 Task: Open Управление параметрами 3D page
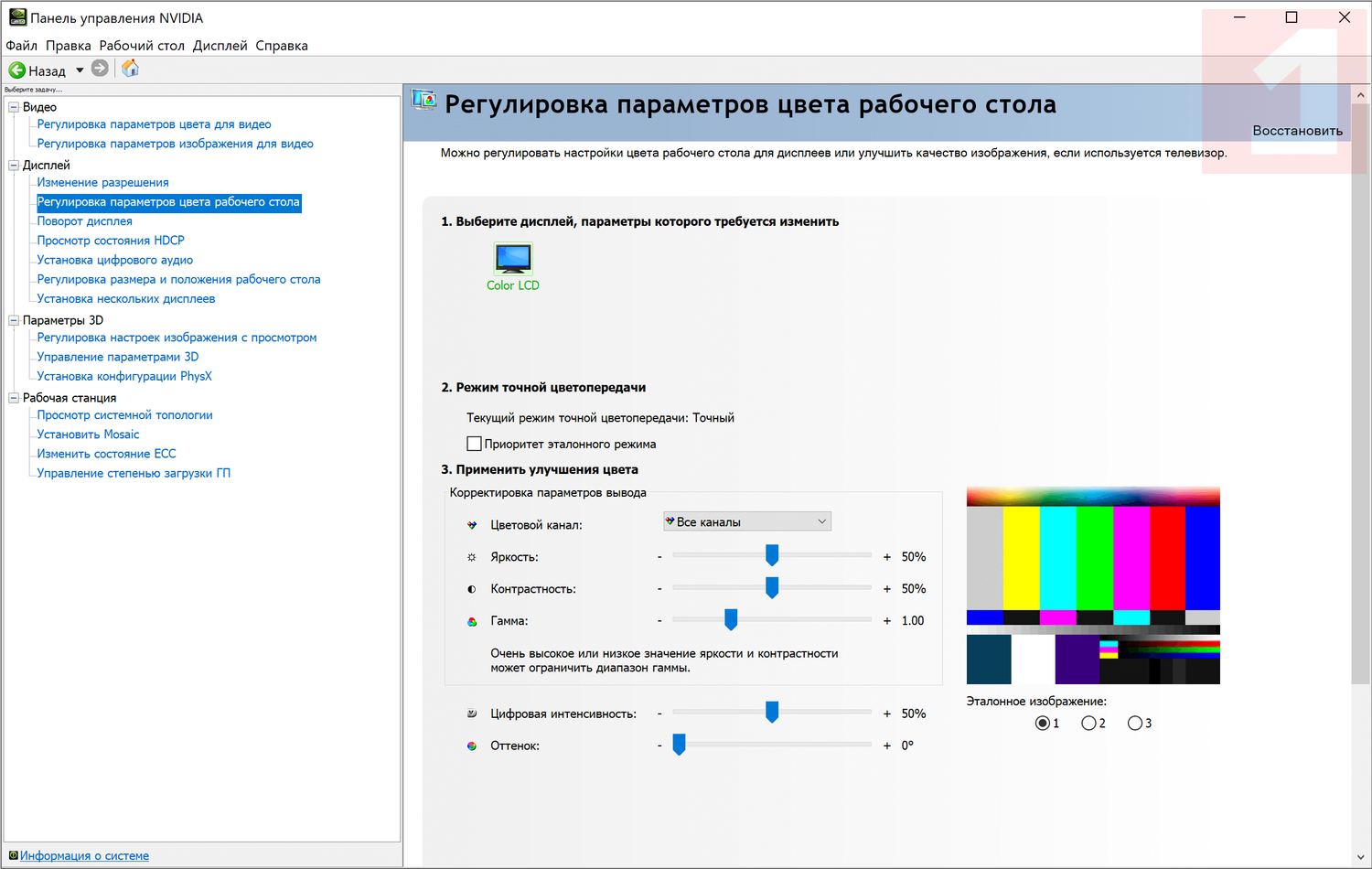[x=118, y=357]
